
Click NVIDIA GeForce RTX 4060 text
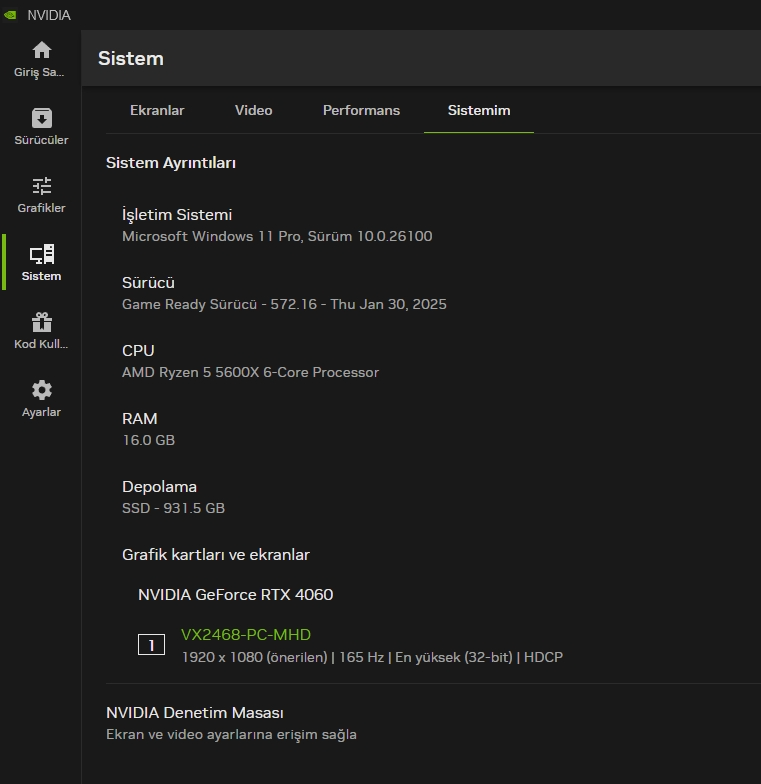pyautogui.click(x=235, y=594)
